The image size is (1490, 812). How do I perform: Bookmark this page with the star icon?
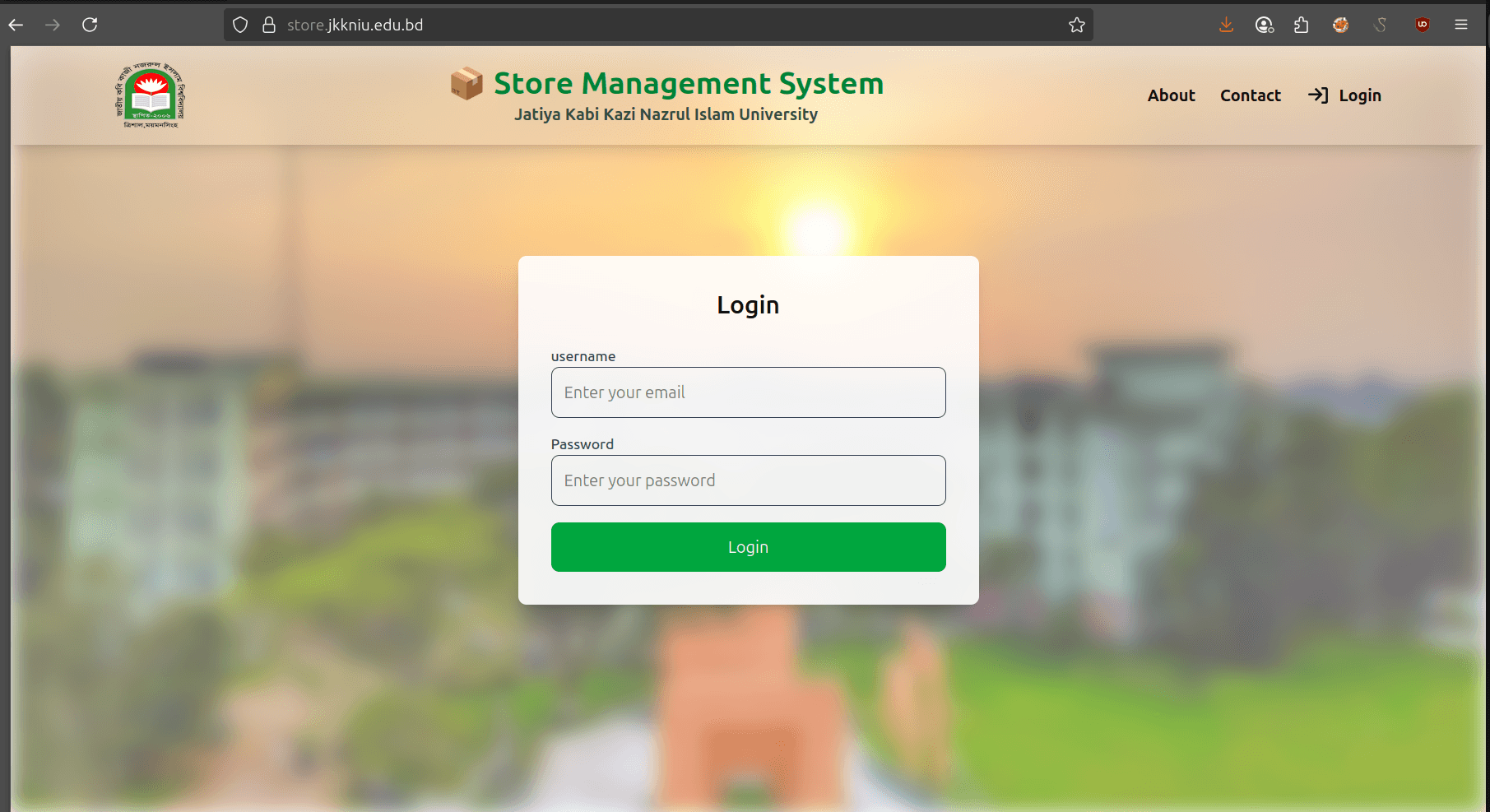click(x=1076, y=25)
